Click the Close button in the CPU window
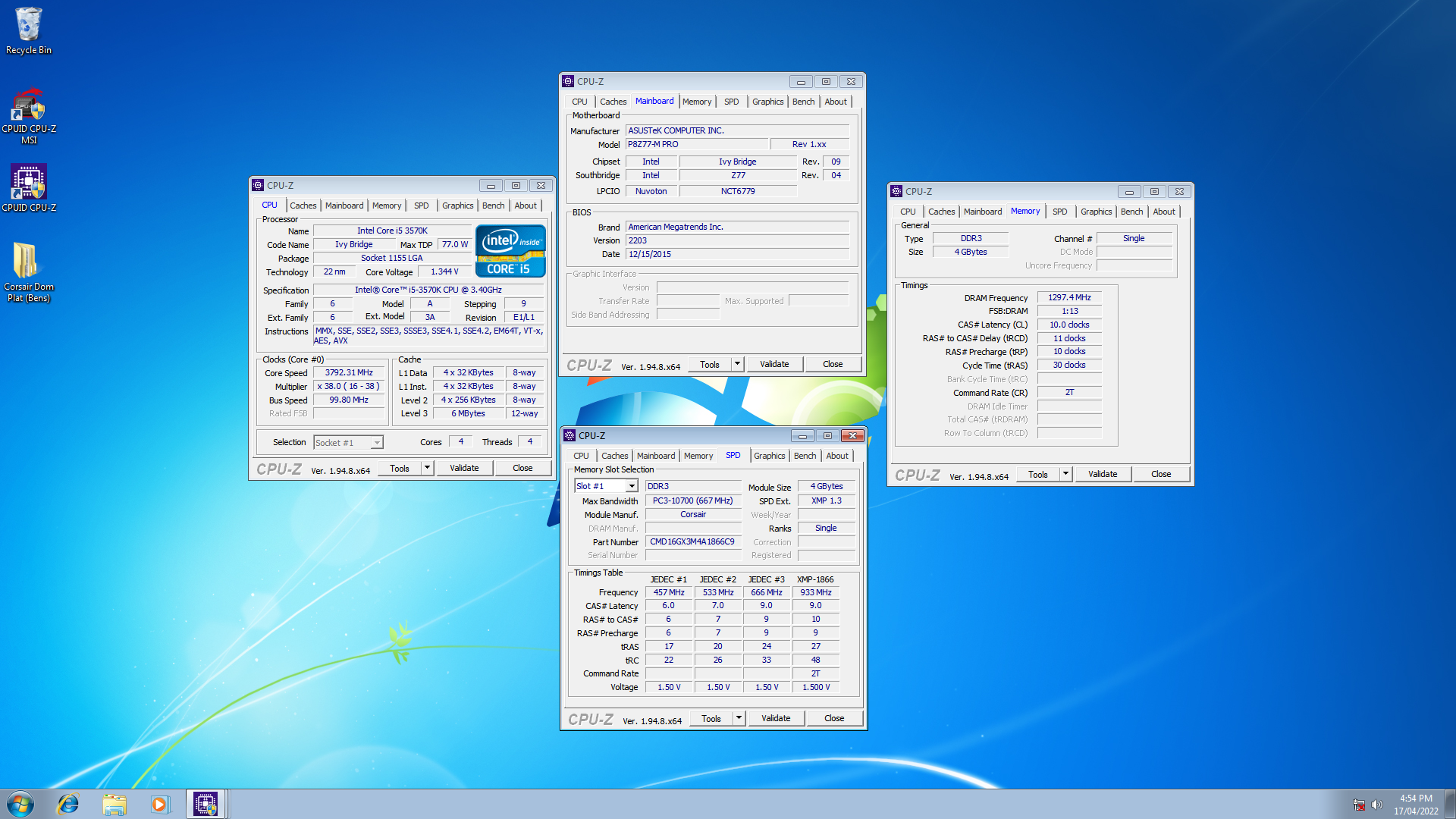Image resolution: width=1456 pixels, height=819 pixels. [522, 468]
